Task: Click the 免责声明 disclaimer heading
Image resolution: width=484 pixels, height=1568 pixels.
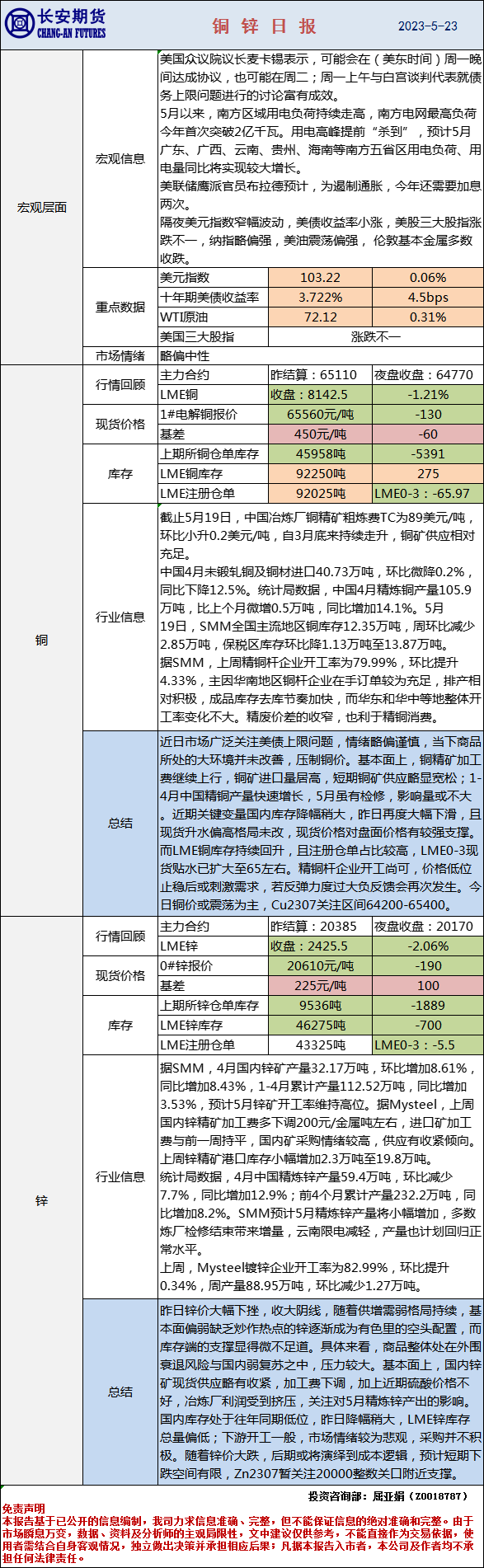Action: 23,1509
